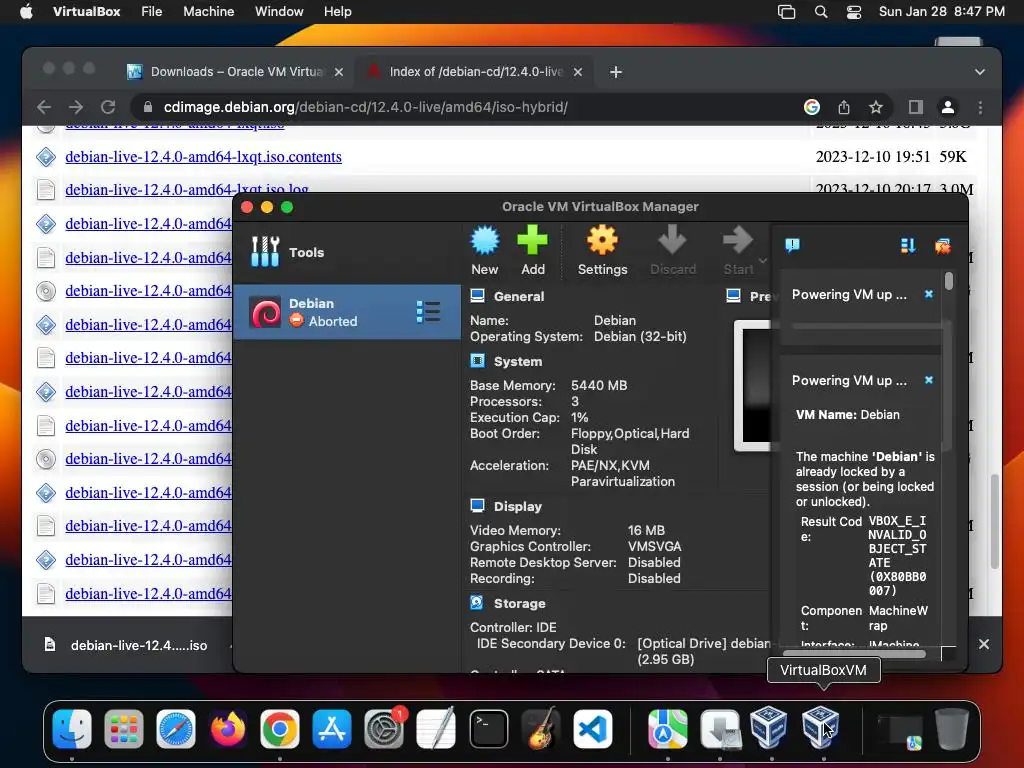Click the Base Memory value 5440 MB
The height and width of the screenshot is (768, 1024).
click(x=599, y=385)
